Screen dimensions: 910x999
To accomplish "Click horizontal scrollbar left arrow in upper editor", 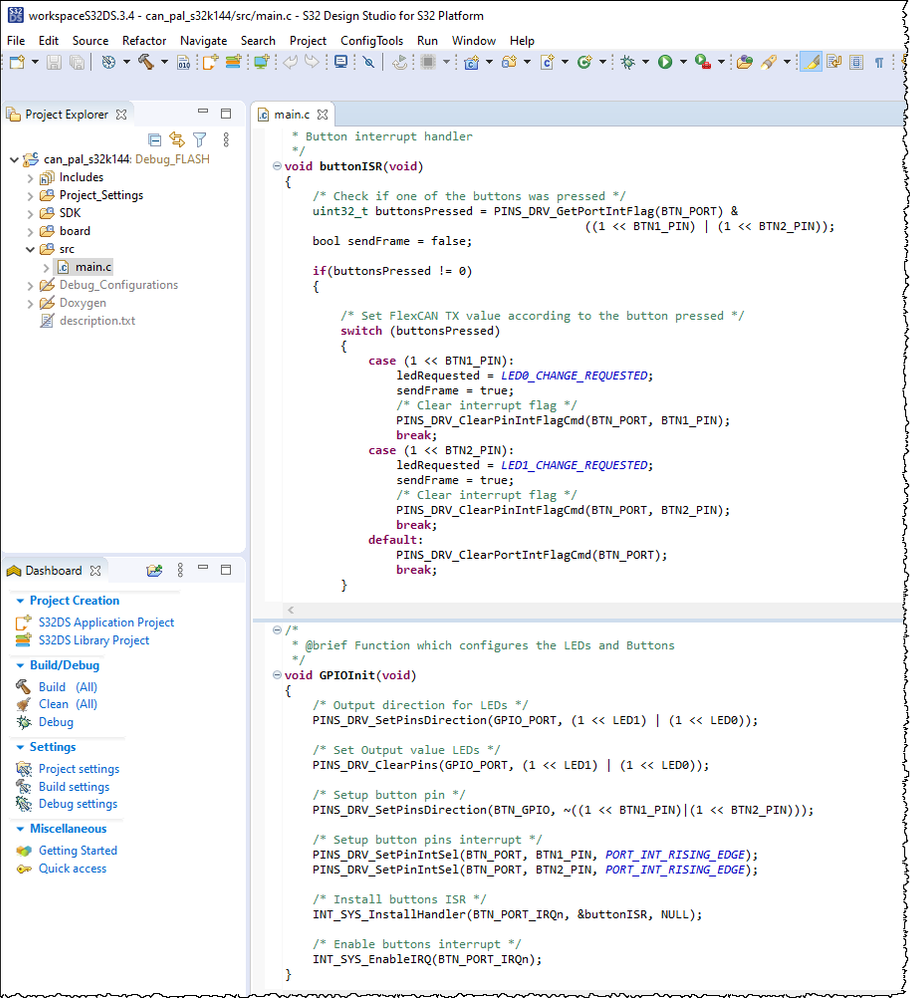I will [291, 610].
